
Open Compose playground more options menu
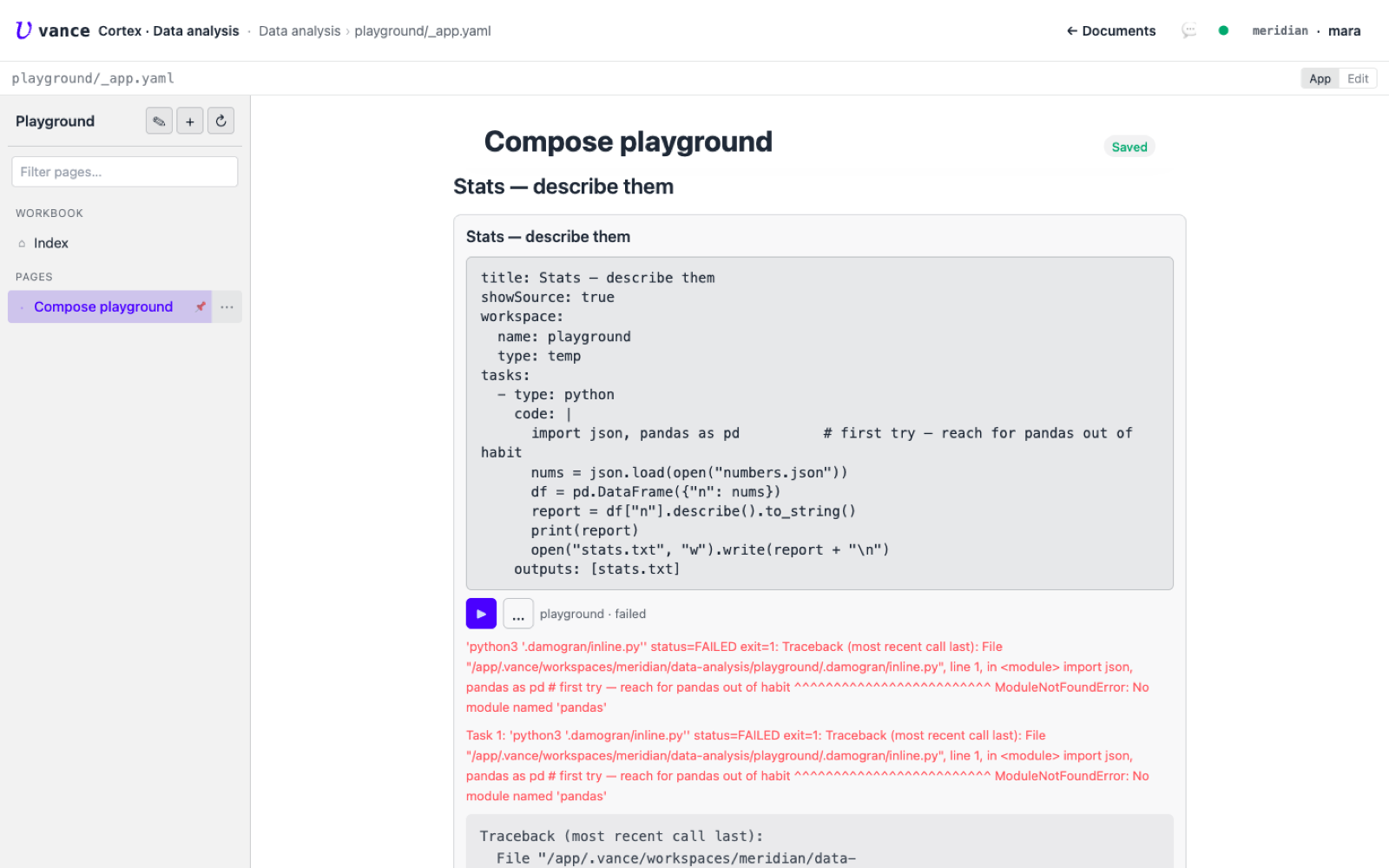coord(227,306)
